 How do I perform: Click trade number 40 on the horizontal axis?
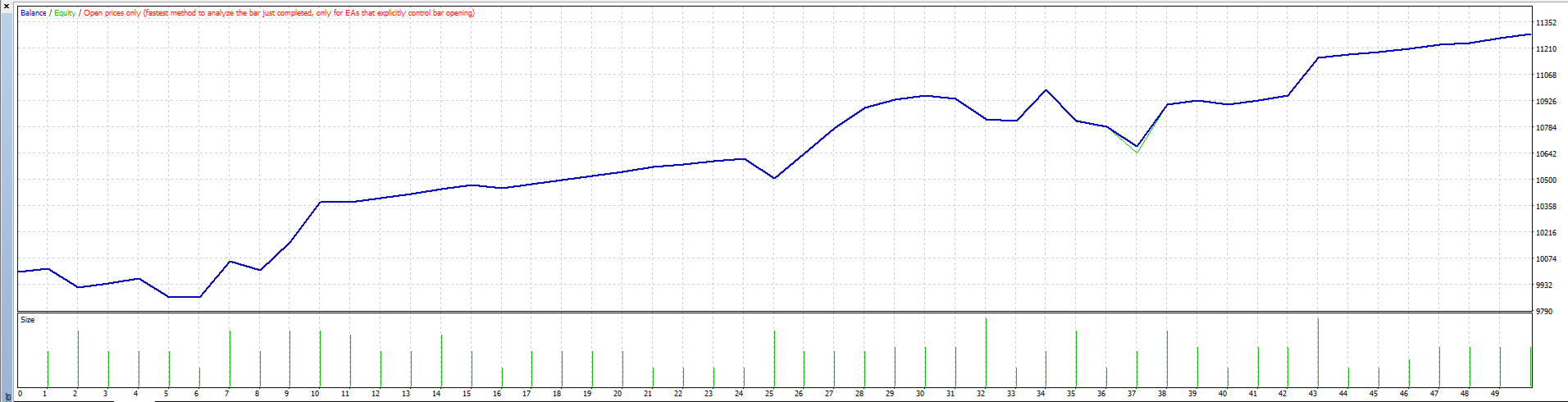pos(1222,394)
